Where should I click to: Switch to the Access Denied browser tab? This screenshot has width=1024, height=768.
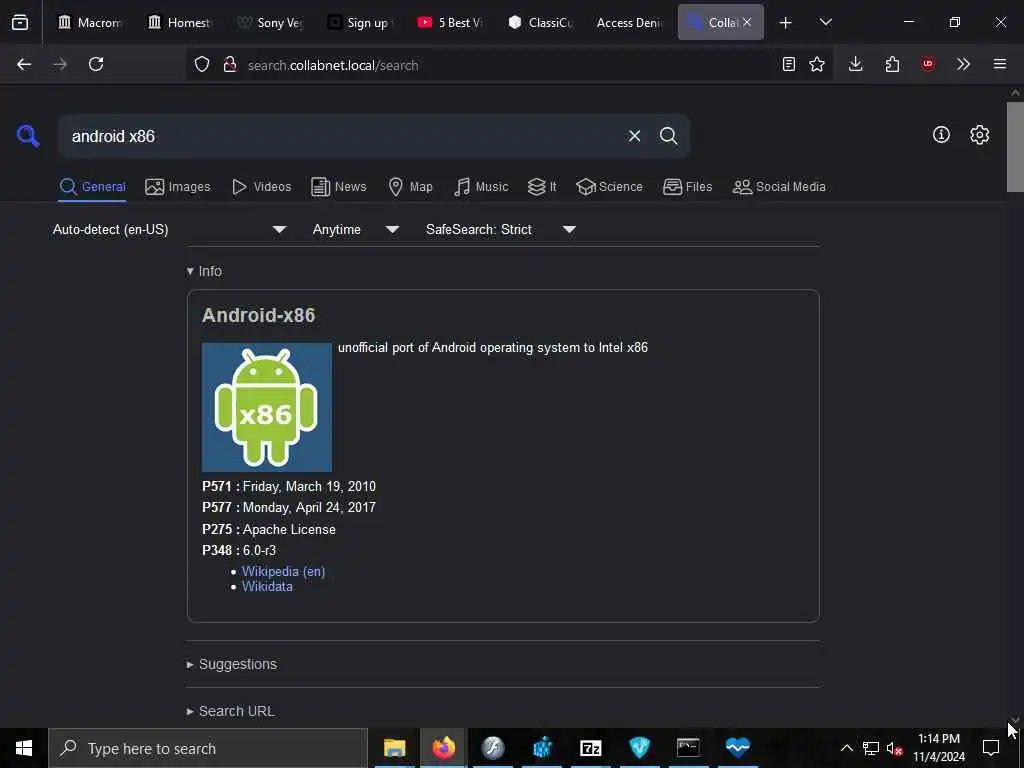click(x=630, y=23)
